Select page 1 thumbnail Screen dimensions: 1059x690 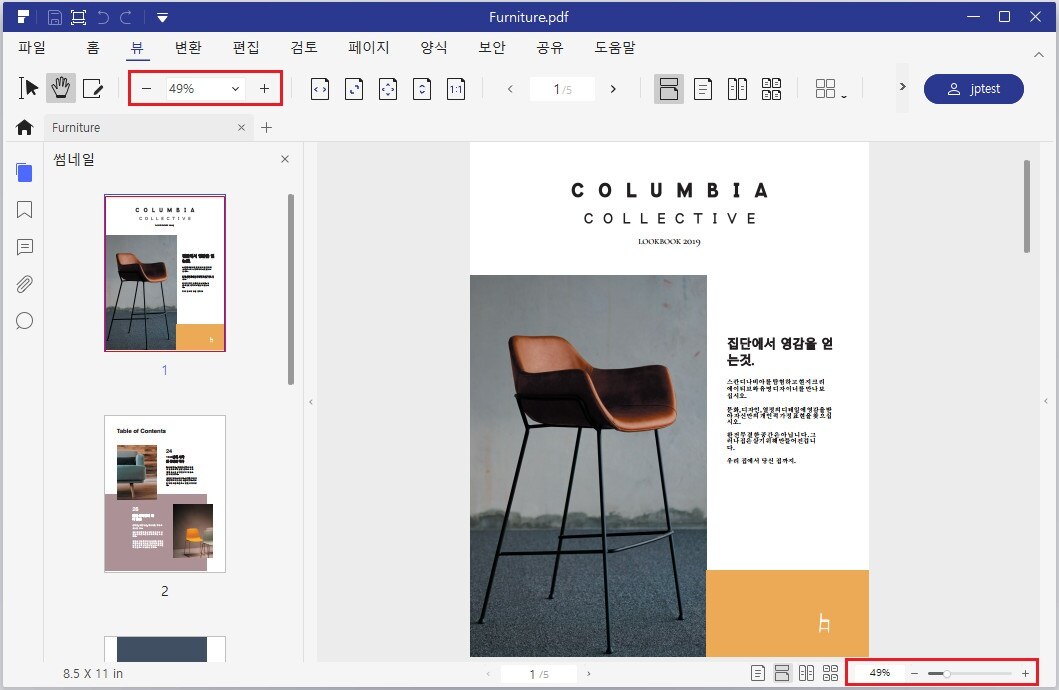pos(165,273)
